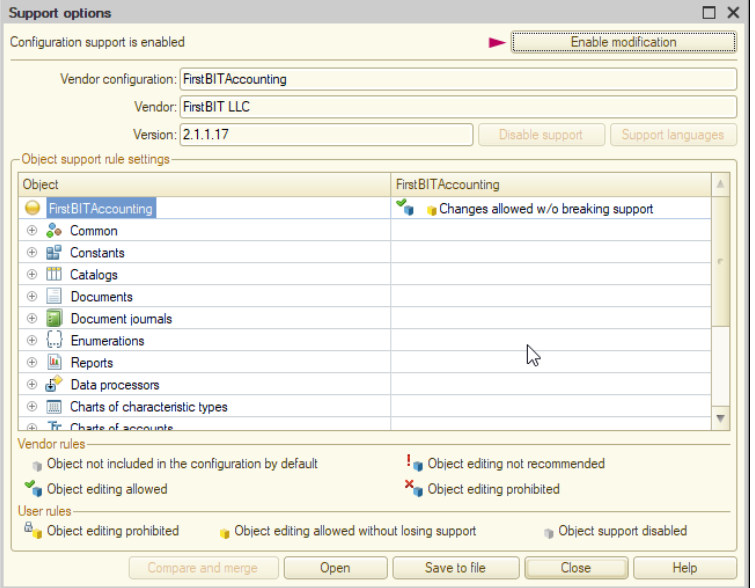Click the user rules locked 'Object editing prohibited' icon
The image size is (755, 588).
coord(33,530)
